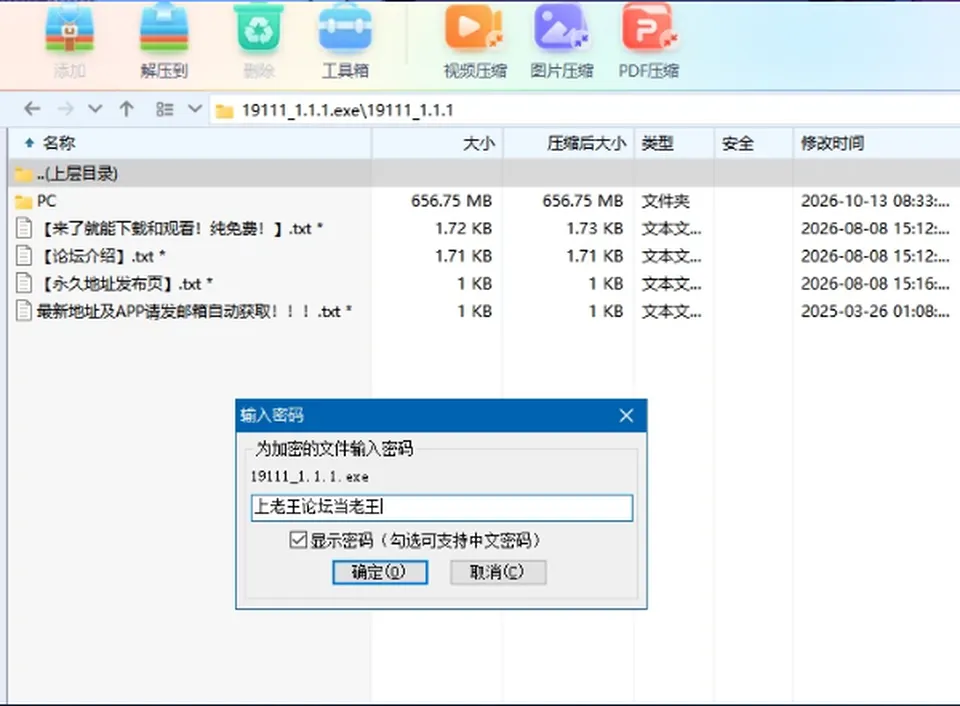
Task: Click the 656.75 MB size cell of PC
Action: coord(451,201)
